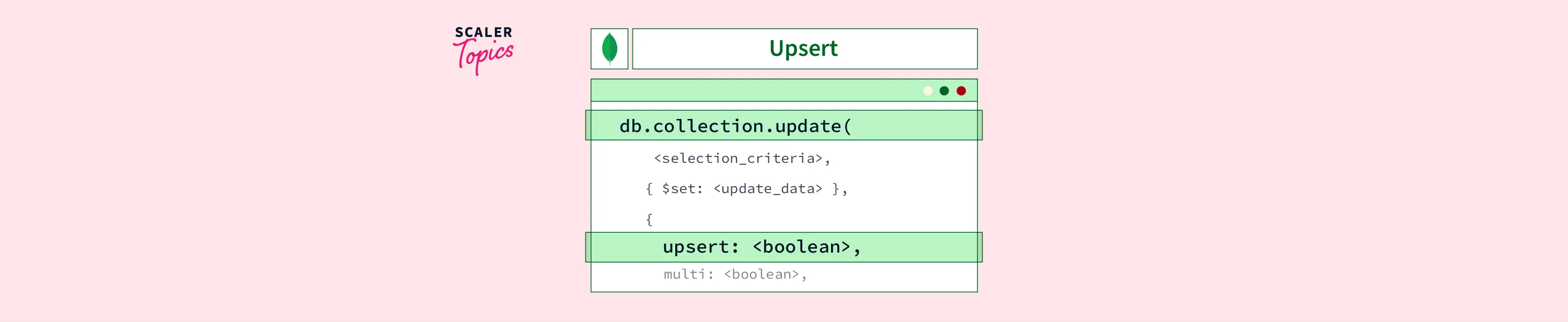Image resolution: width=1568 pixels, height=322 pixels.
Task: Click <boolean> in the upsert line
Action: pyautogui.click(x=801, y=247)
